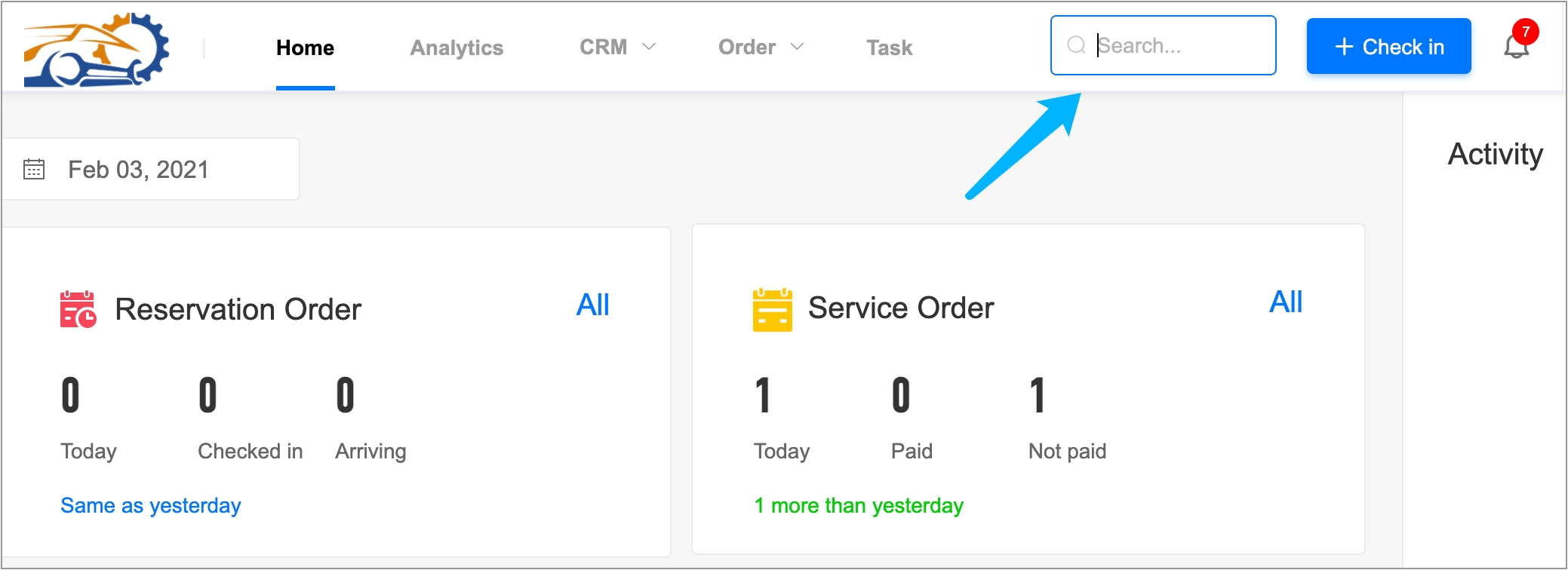Image resolution: width=1568 pixels, height=570 pixels.
Task: Click the plus icon on Check in button
Action: (x=1344, y=47)
